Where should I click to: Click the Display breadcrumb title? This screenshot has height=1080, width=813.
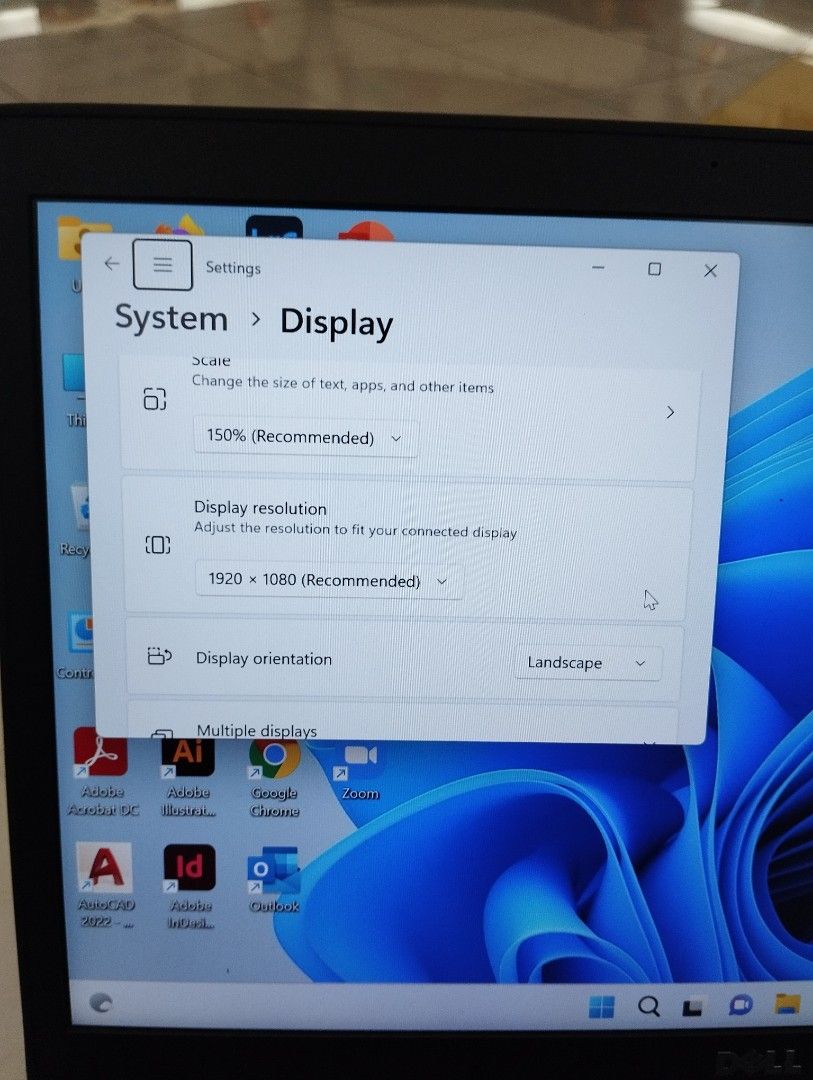click(x=336, y=322)
